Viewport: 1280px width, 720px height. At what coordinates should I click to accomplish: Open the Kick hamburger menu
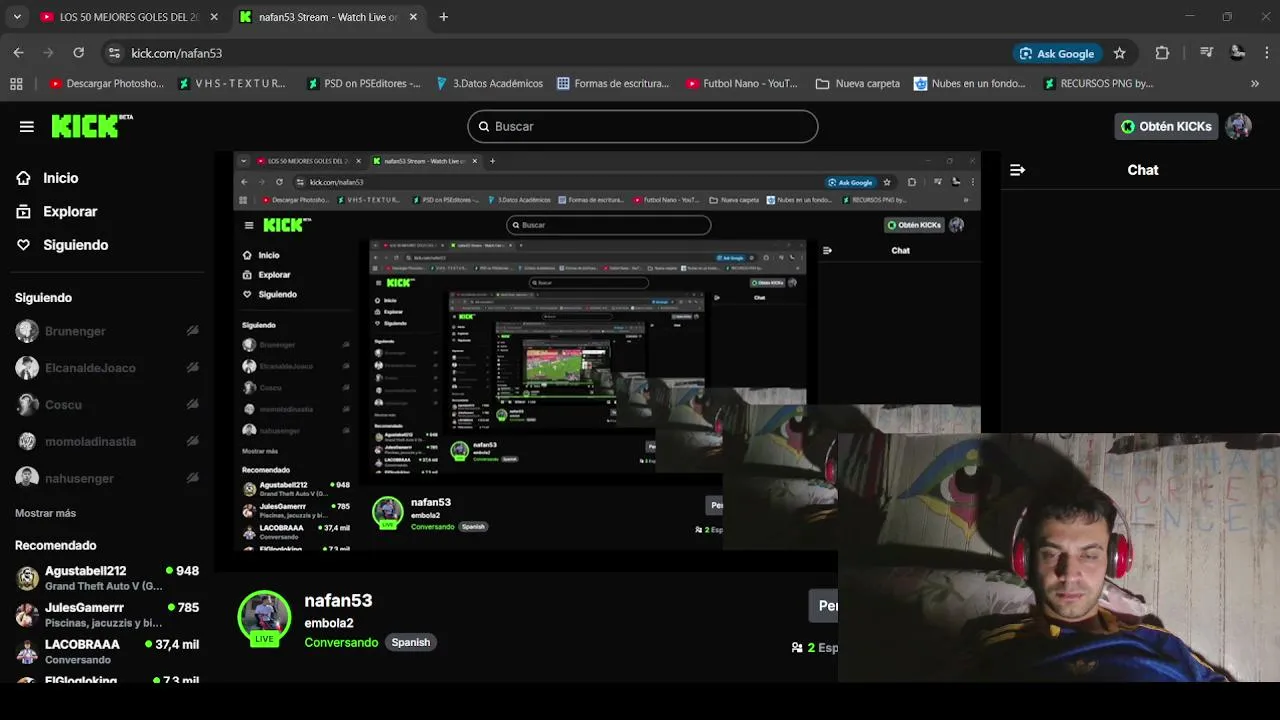(x=27, y=126)
